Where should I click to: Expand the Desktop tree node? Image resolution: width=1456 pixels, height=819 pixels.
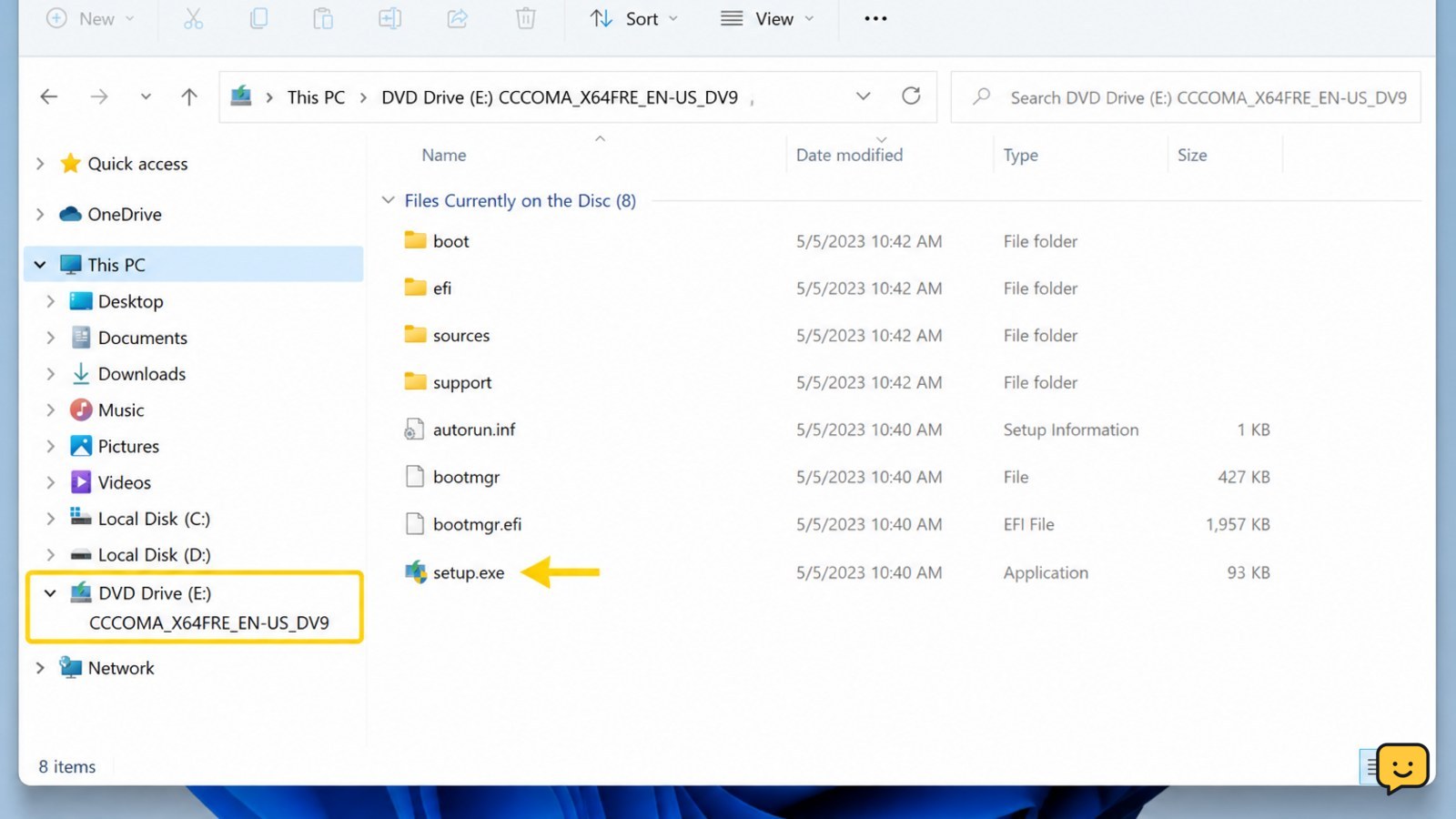pos(51,301)
